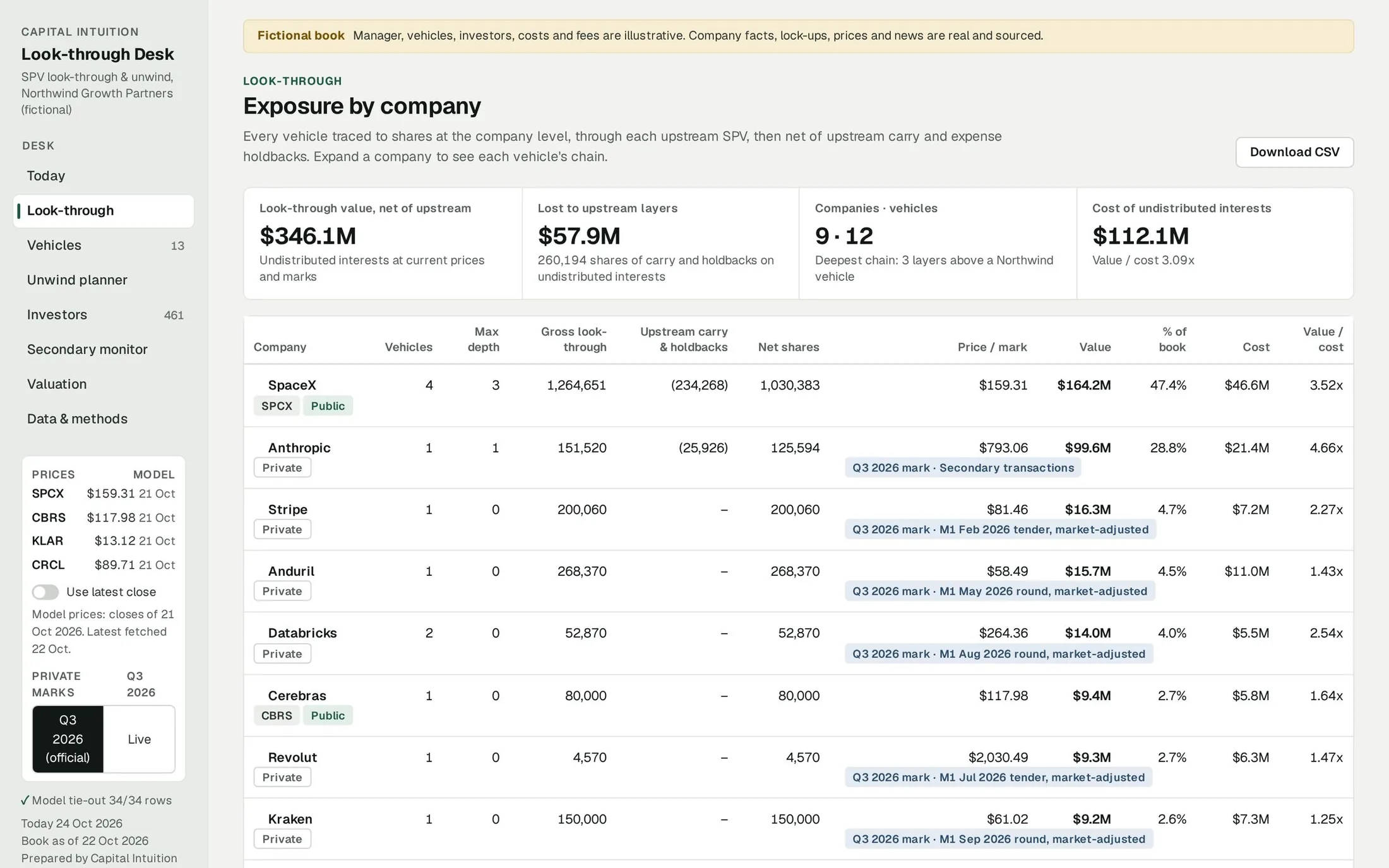Click the $112.1M cost card
Viewport: 1389px width, 868px height.
(1215, 243)
